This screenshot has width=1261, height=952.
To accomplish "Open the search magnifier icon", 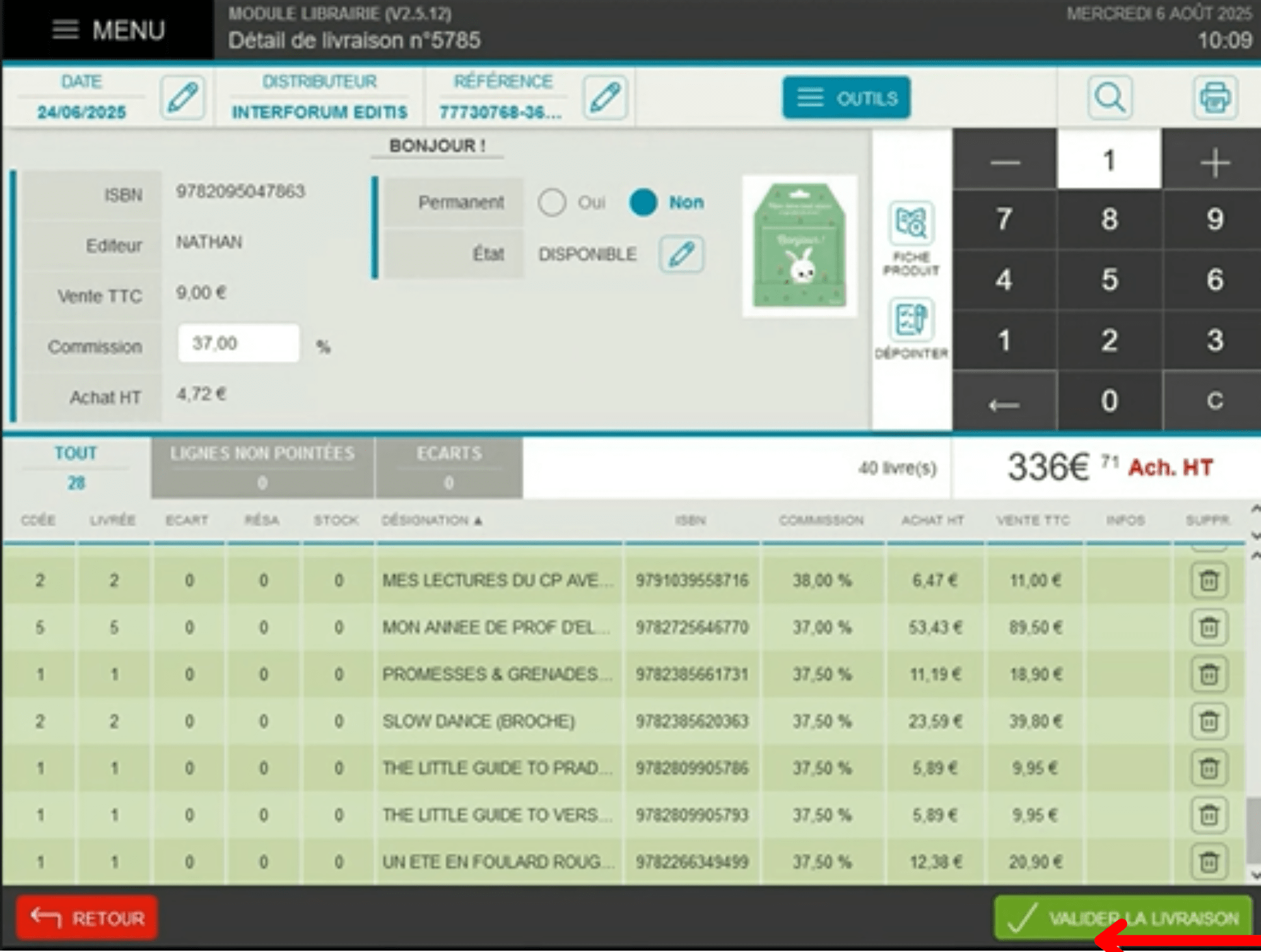I will pos(1109,98).
